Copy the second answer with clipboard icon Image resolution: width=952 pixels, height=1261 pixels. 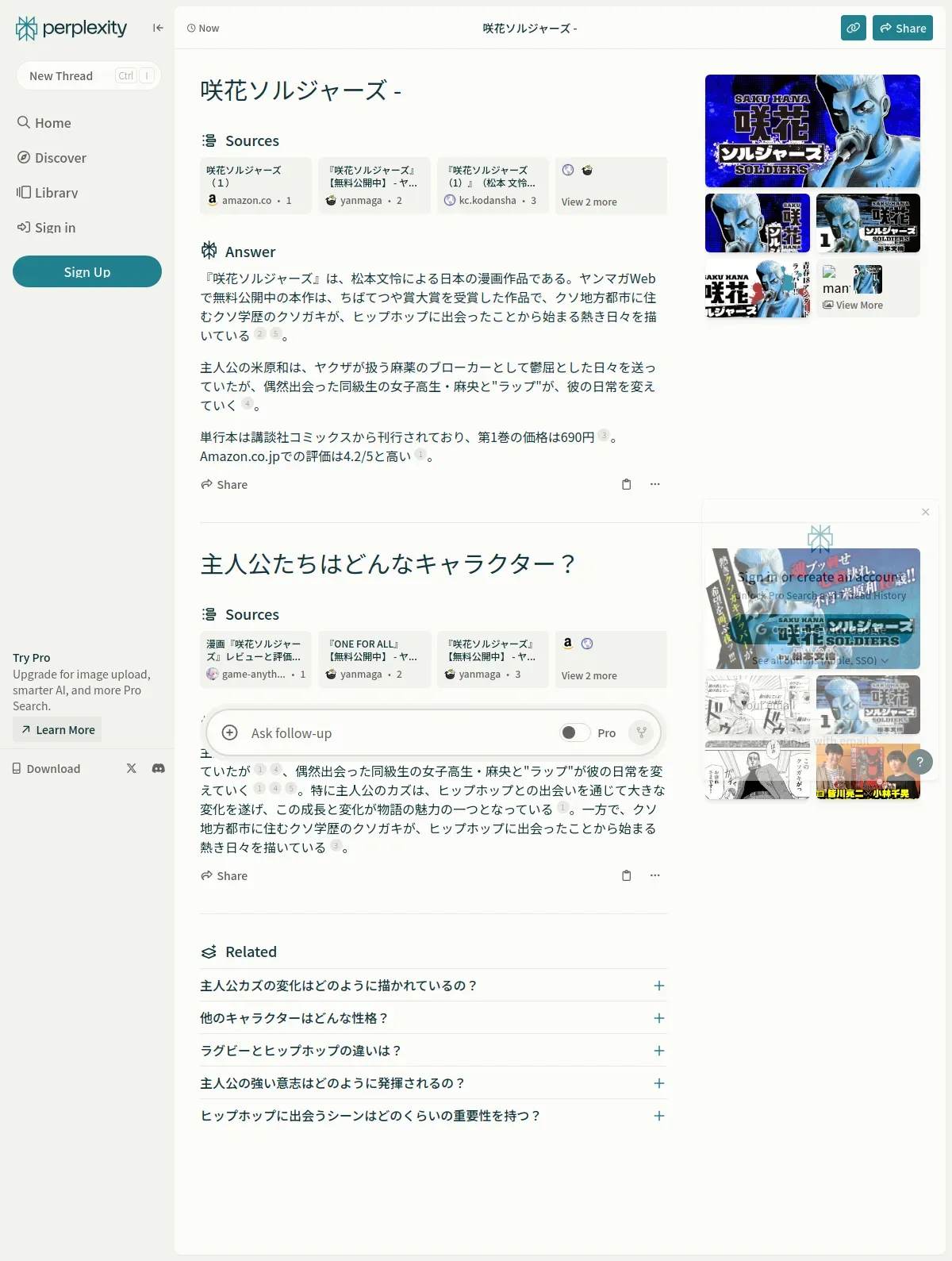pyautogui.click(x=626, y=875)
